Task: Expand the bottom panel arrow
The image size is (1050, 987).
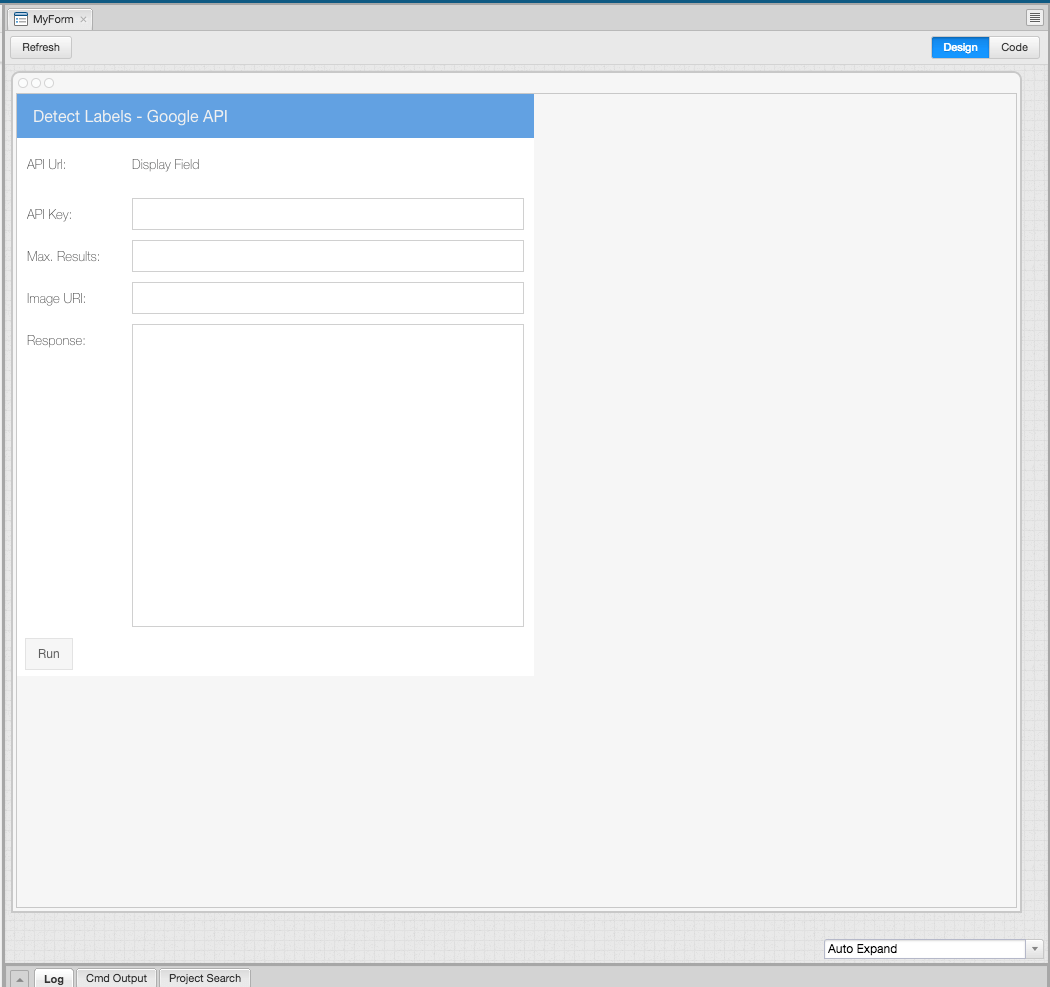Action: (19, 979)
